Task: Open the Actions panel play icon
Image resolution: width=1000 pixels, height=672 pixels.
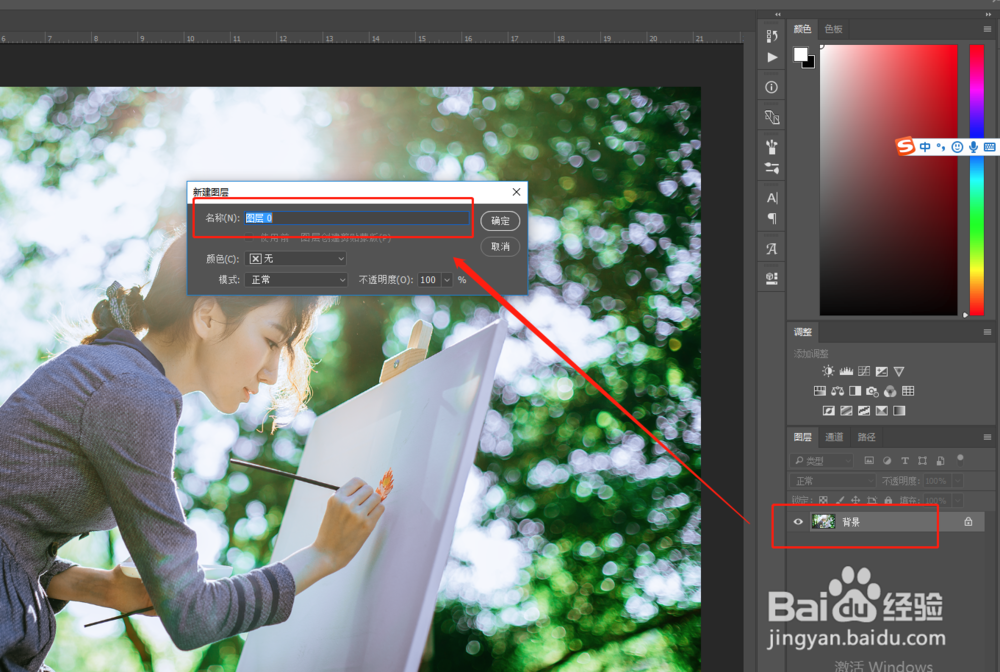Action: coord(772,57)
